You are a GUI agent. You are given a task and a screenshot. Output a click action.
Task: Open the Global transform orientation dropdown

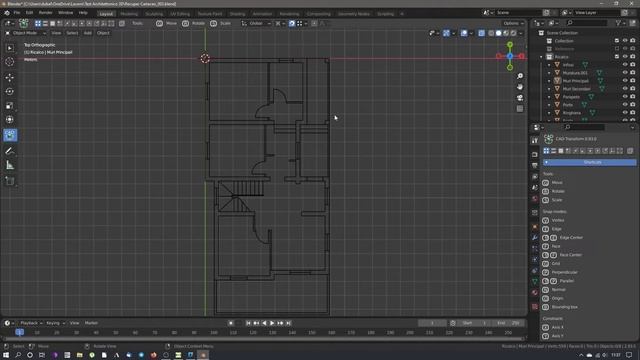256,24
